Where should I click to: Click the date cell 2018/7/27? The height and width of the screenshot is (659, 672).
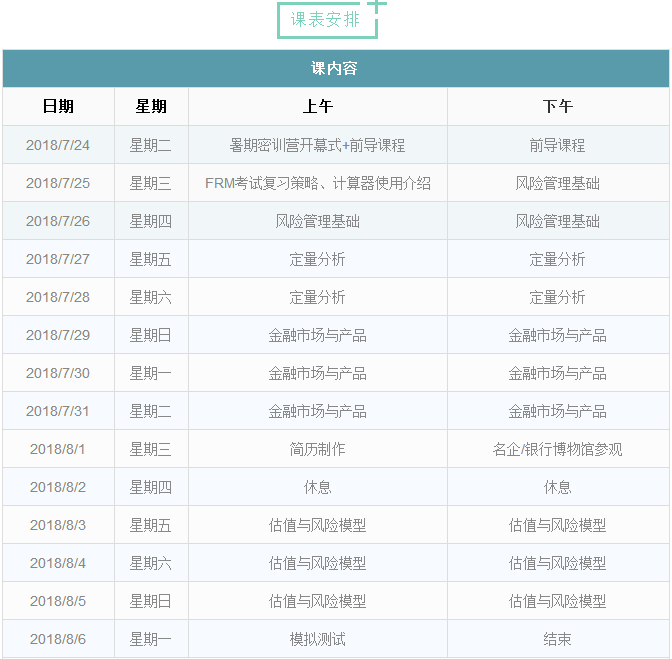tap(58, 259)
